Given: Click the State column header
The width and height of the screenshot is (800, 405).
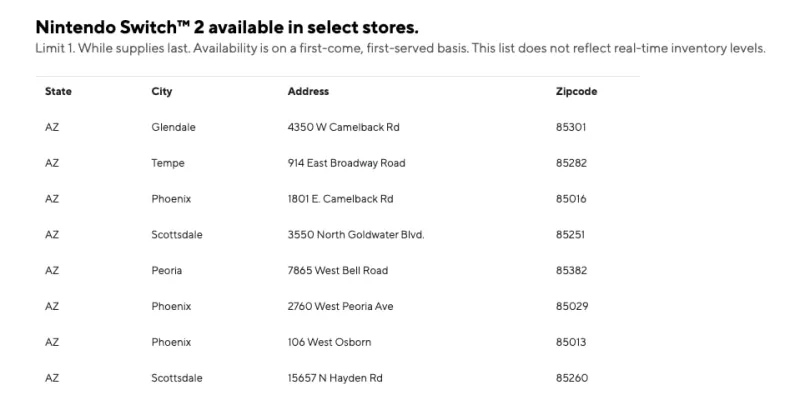Looking at the screenshot, I should (x=58, y=92).
